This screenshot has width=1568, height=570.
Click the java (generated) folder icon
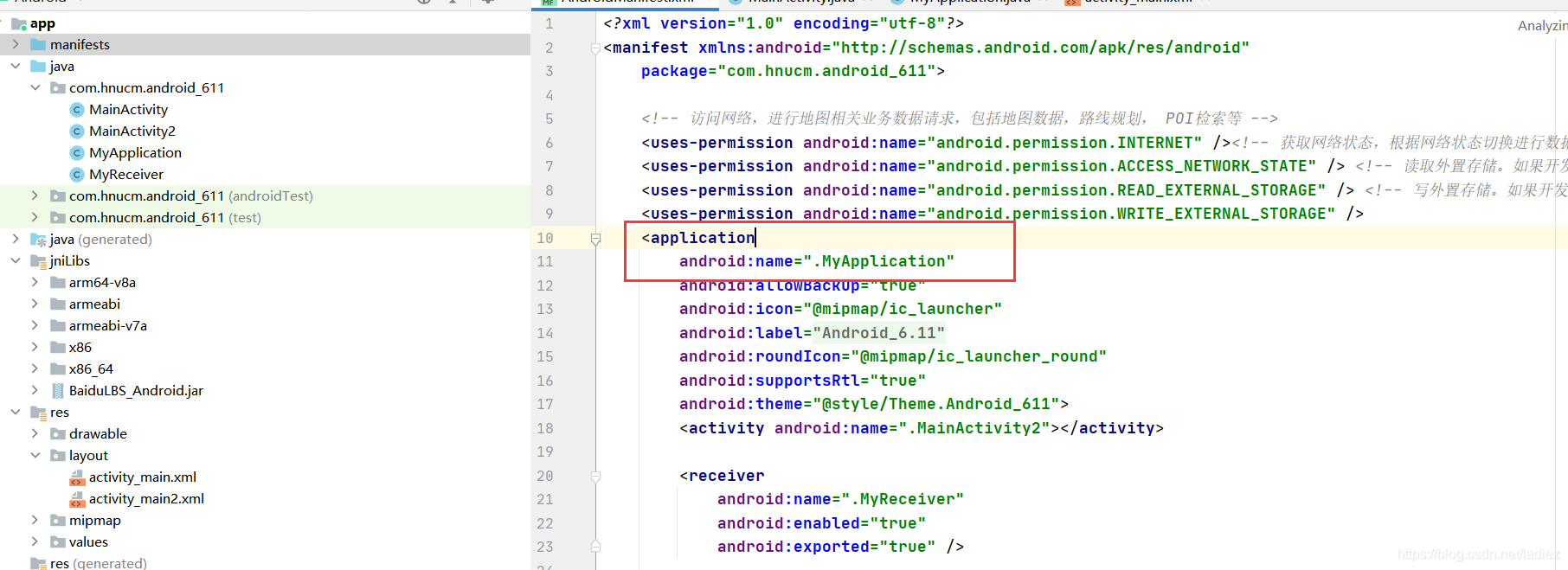(x=38, y=240)
